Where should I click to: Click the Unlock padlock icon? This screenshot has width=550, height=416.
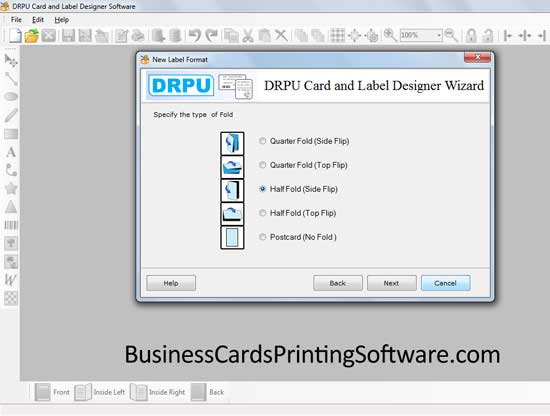pyautogui.click(x=488, y=35)
